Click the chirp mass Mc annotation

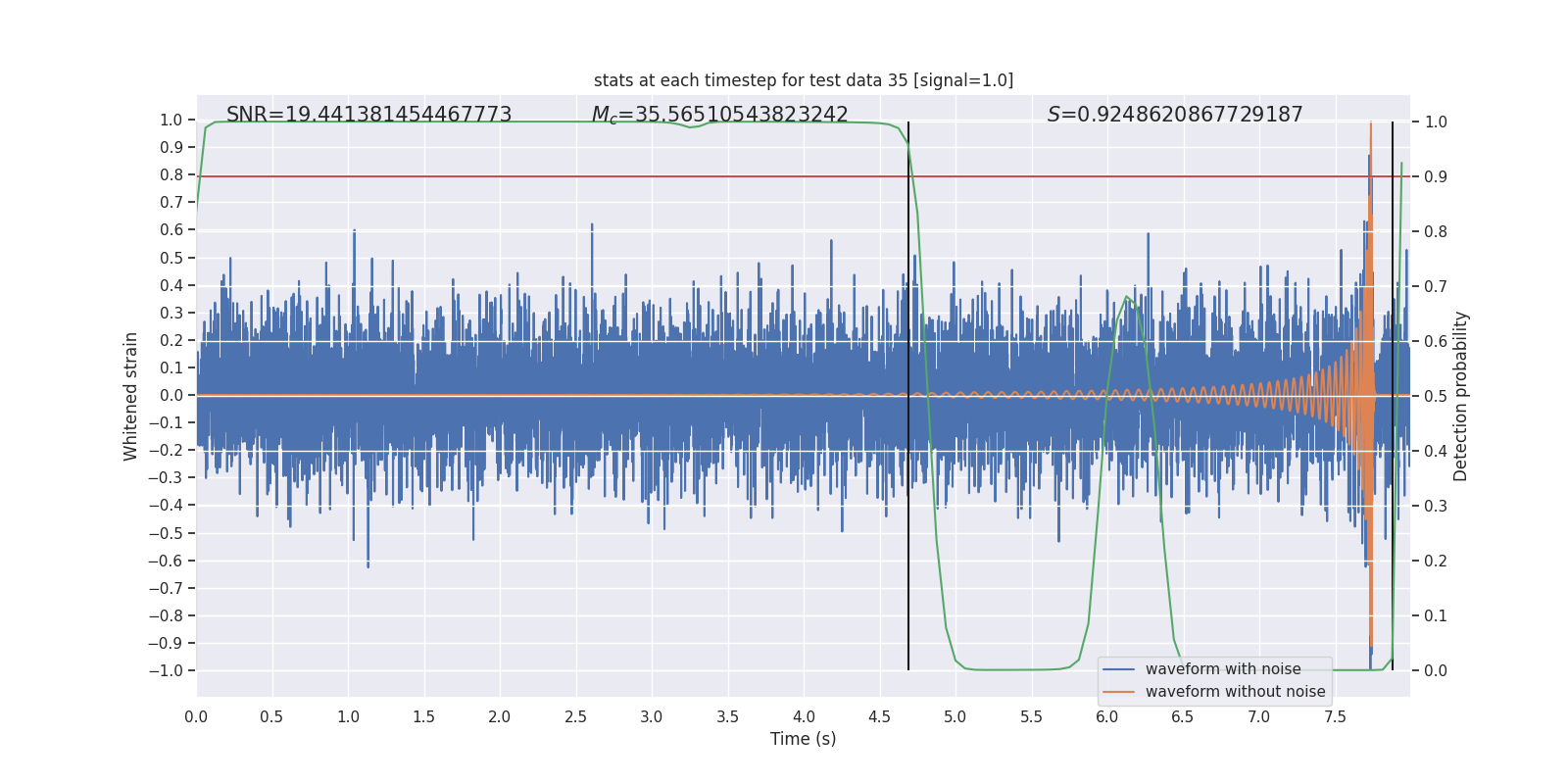click(x=719, y=115)
